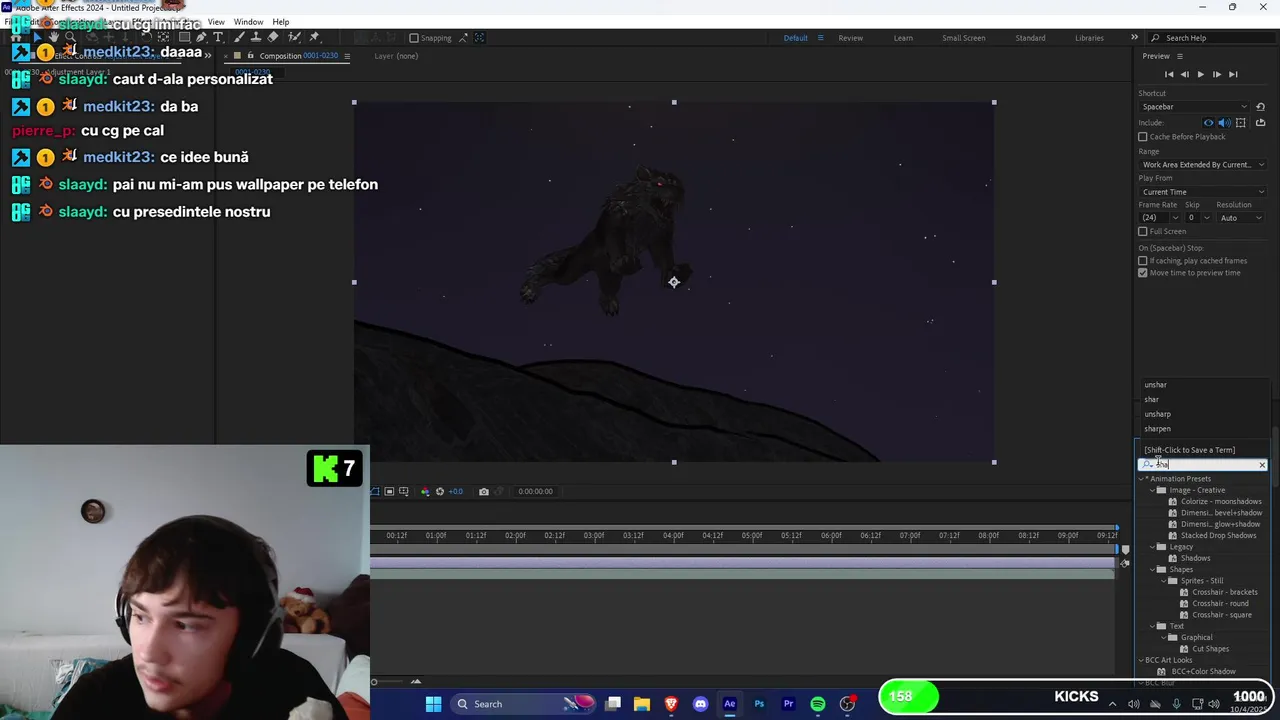This screenshot has height=720, width=1280.
Task: Switch to the Libraries workspace
Action: click(1089, 38)
